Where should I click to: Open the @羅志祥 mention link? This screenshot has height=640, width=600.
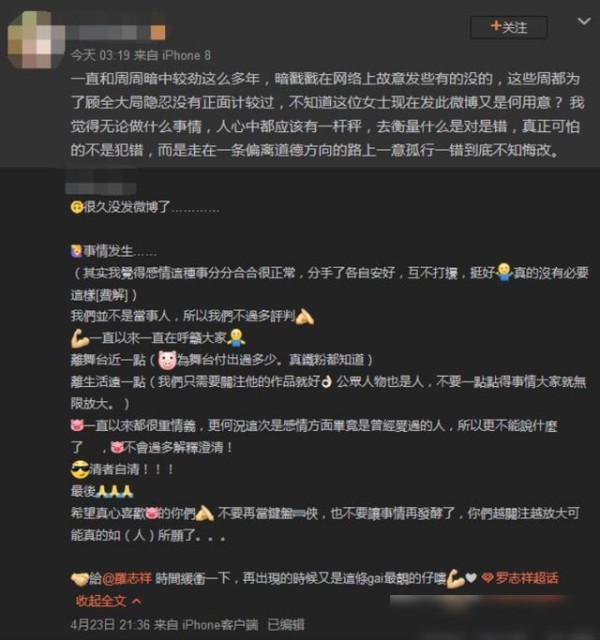127,578
